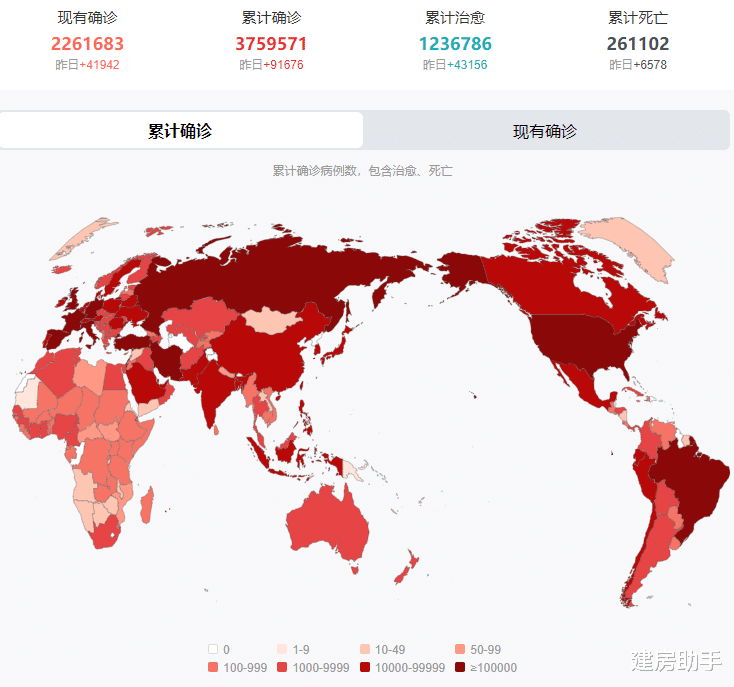Select Spain on the map

55,338
